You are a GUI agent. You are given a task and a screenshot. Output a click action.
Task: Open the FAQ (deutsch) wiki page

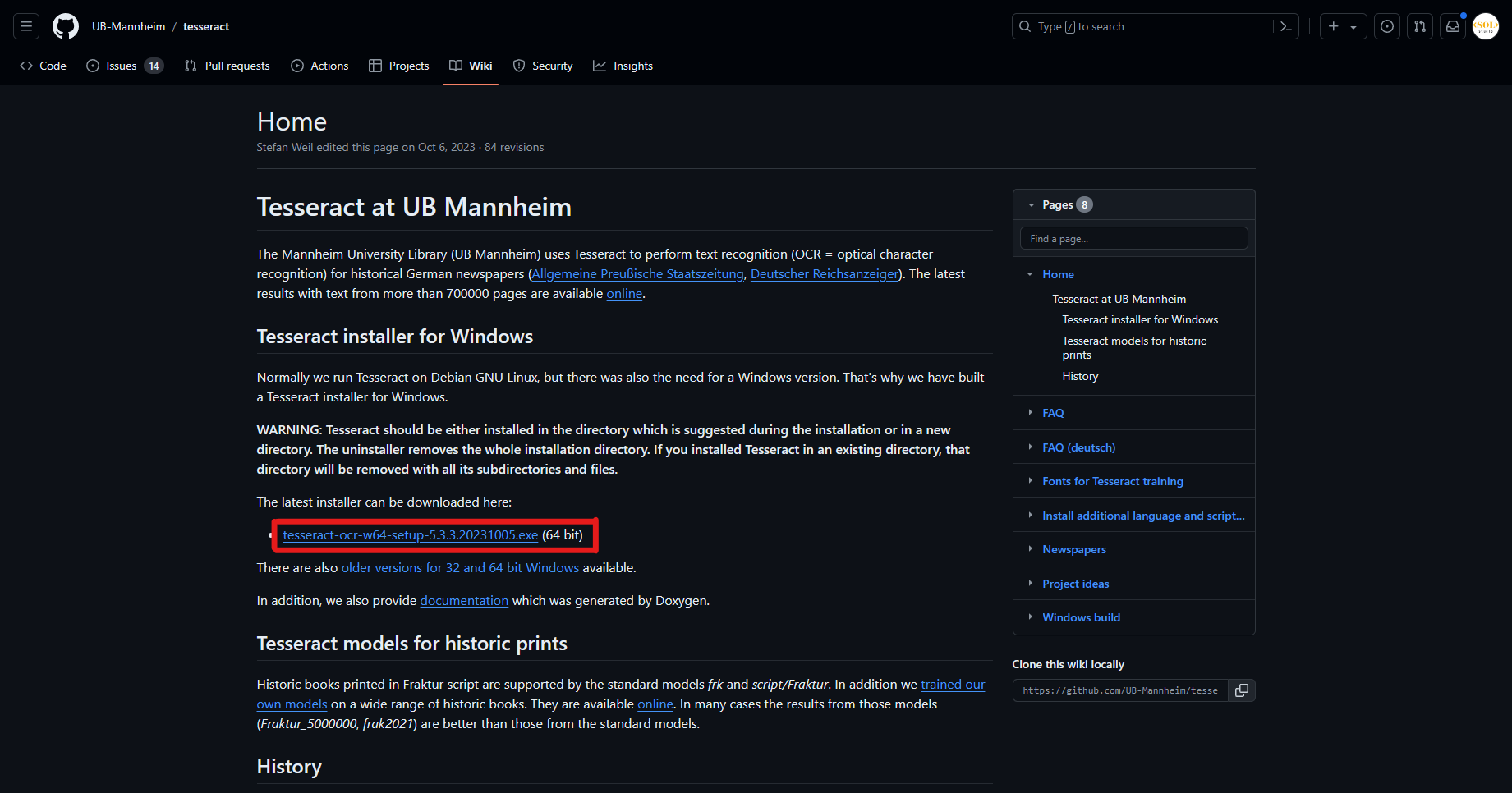pos(1078,447)
